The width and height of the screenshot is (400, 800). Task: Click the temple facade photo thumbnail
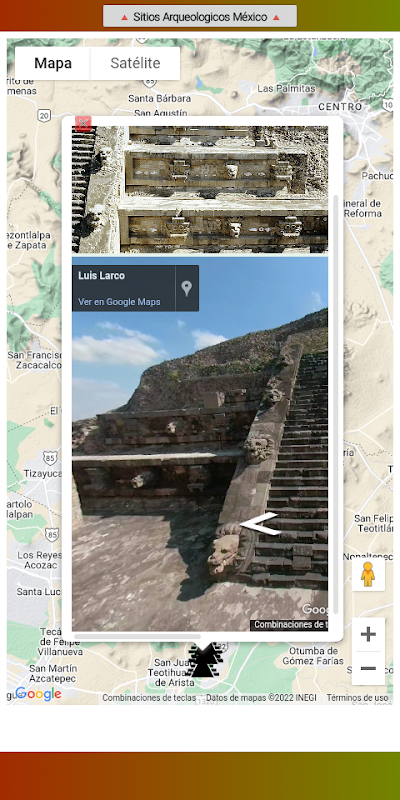[x=200, y=189]
